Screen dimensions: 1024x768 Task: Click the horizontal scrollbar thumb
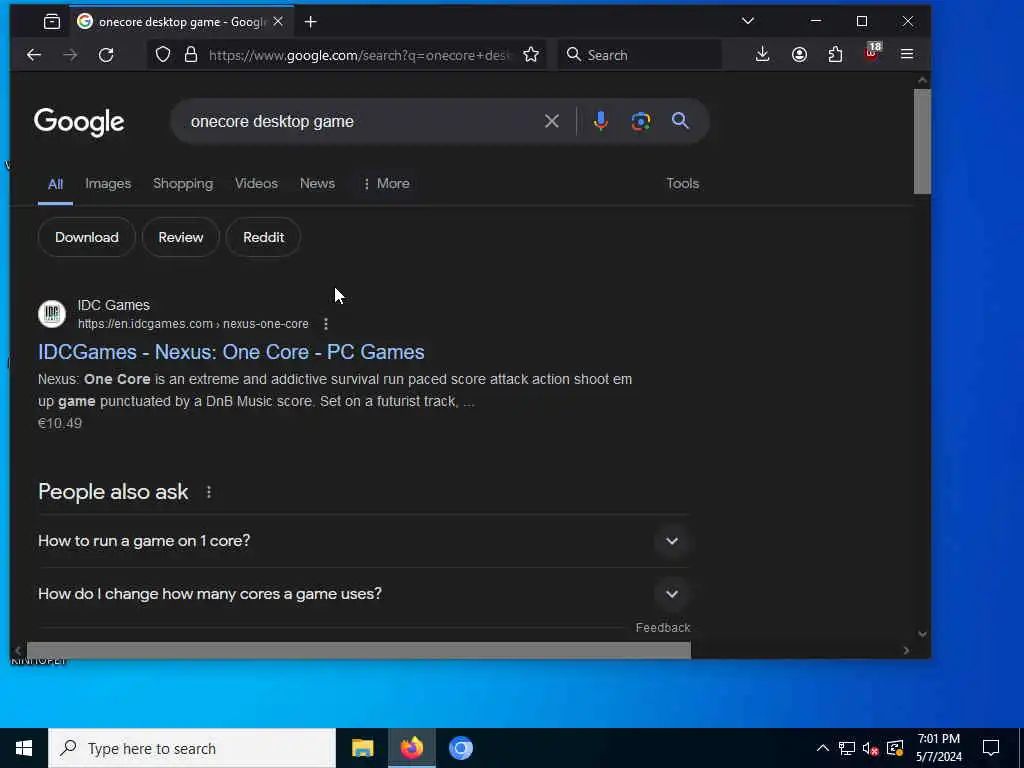(359, 650)
